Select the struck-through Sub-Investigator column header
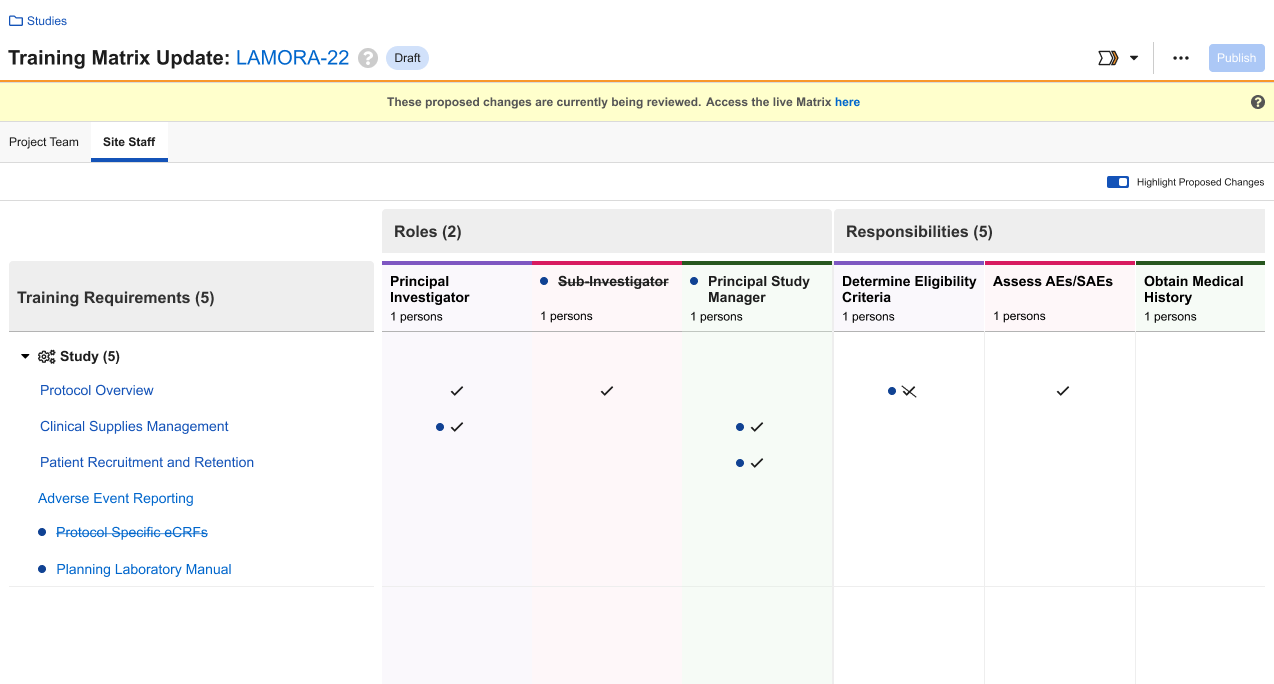The width and height of the screenshot is (1274, 684). pos(606,297)
